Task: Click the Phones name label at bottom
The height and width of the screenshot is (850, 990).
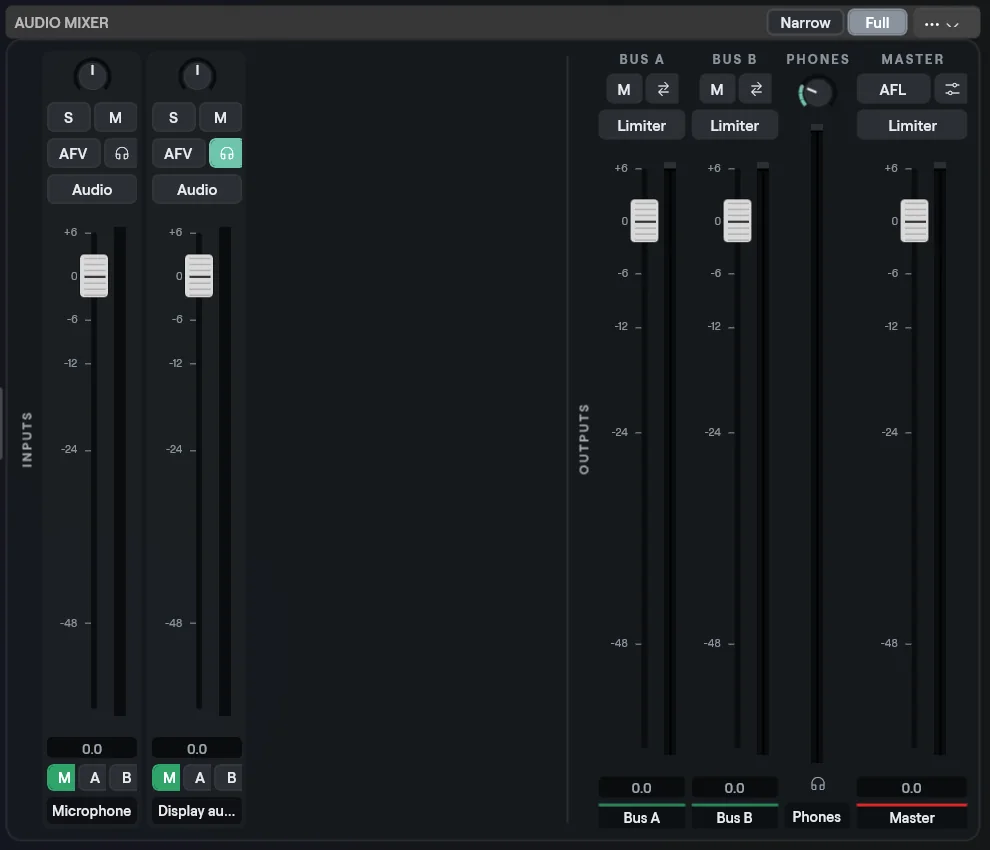Action: coord(816,817)
